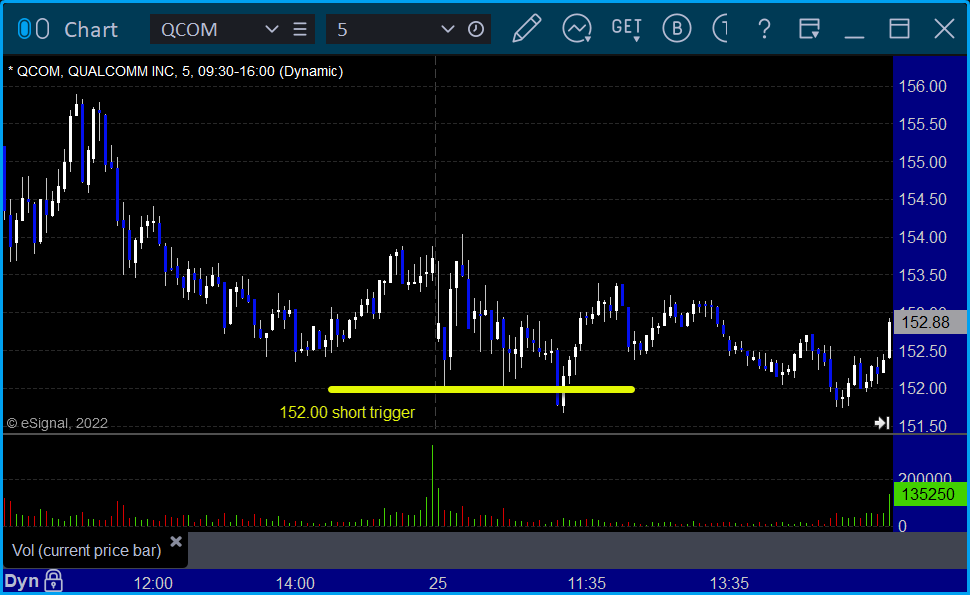Click the Dyn label at bottom left
This screenshot has width=970, height=595.
(x=22, y=581)
